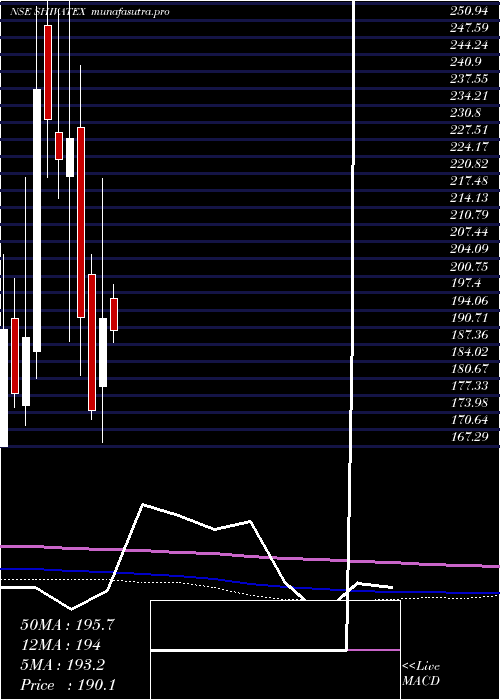This screenshot has width=500, height=700.
Task: Click price label 234.21
Action: [469, 96]
